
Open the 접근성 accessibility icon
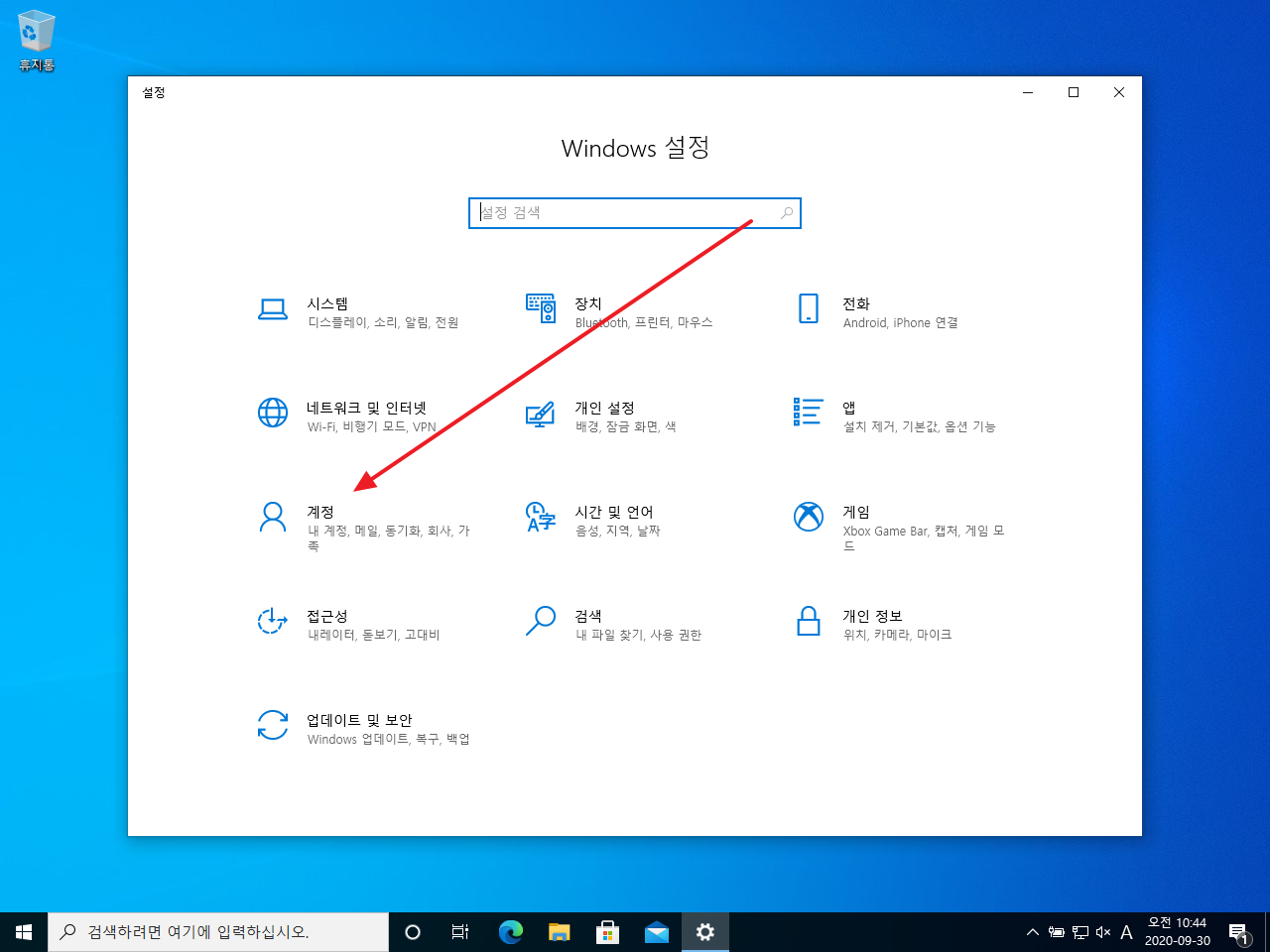point(273,621)
